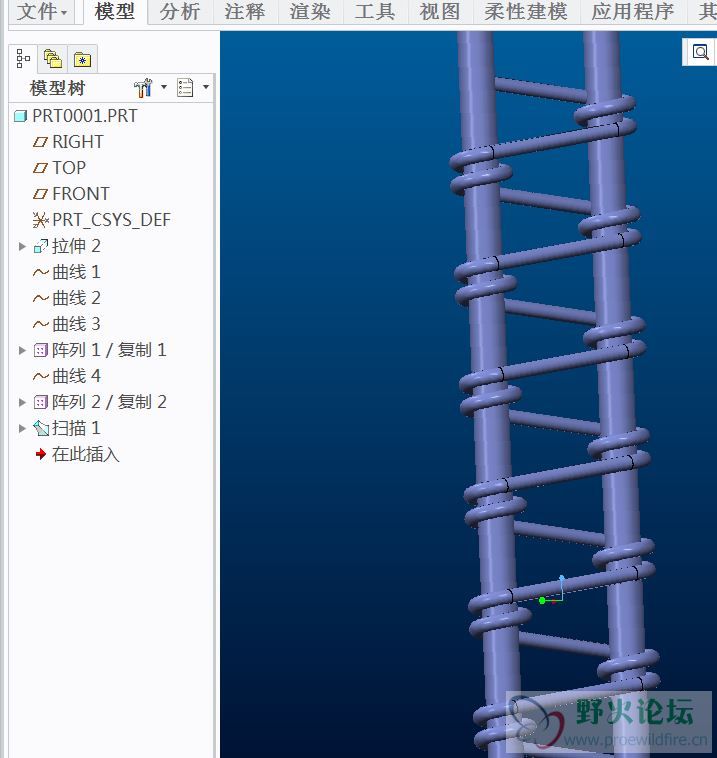717x758 pixels.
Task: Open the 文件 menu
Action: tap(42, 12)
